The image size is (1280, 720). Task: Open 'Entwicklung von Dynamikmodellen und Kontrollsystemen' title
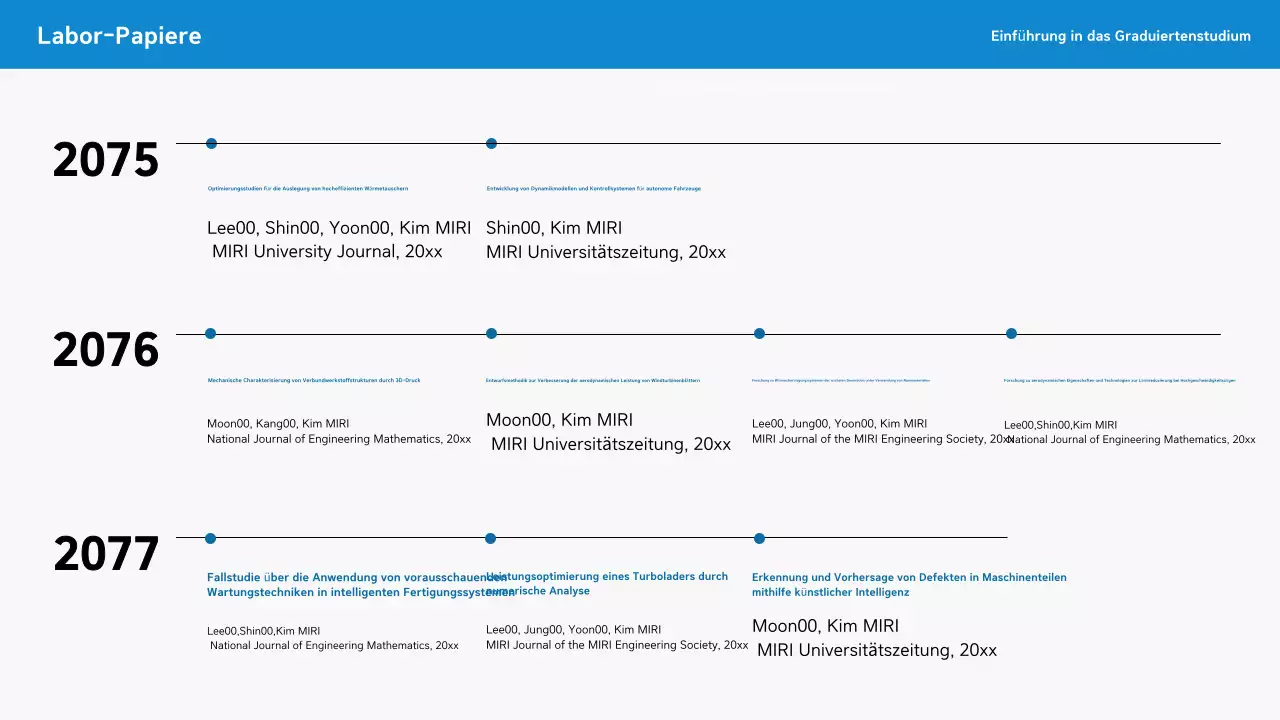click(593, 188)
